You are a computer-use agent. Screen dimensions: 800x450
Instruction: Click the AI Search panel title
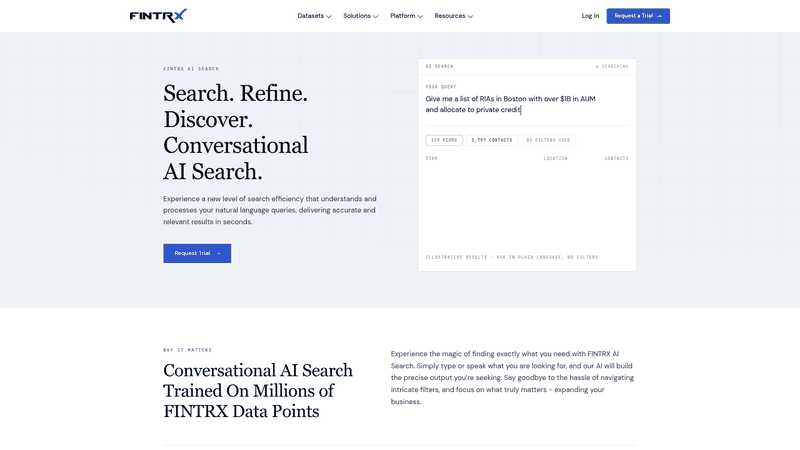439,66
